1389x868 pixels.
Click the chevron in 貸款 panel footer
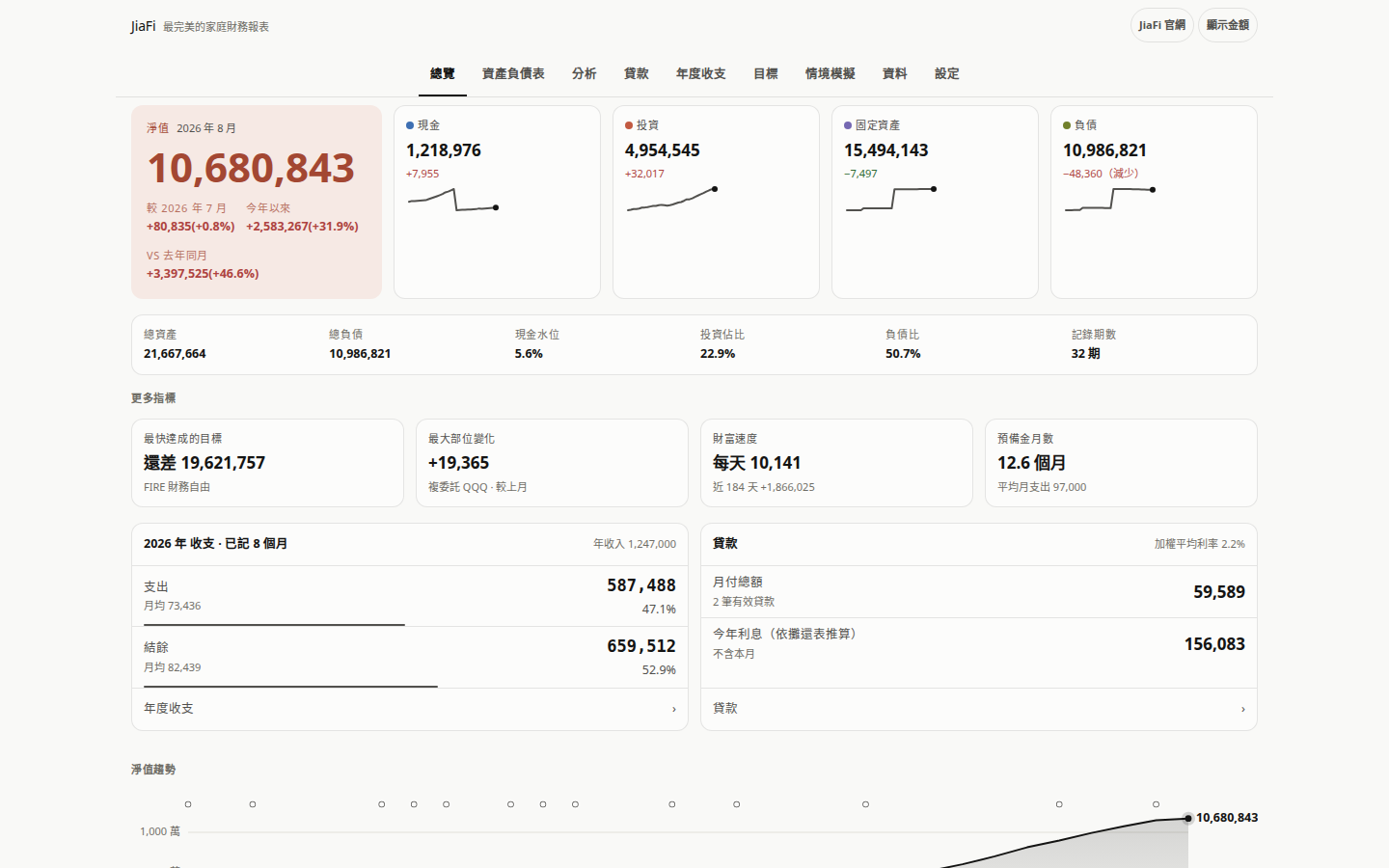point(1242,710)
